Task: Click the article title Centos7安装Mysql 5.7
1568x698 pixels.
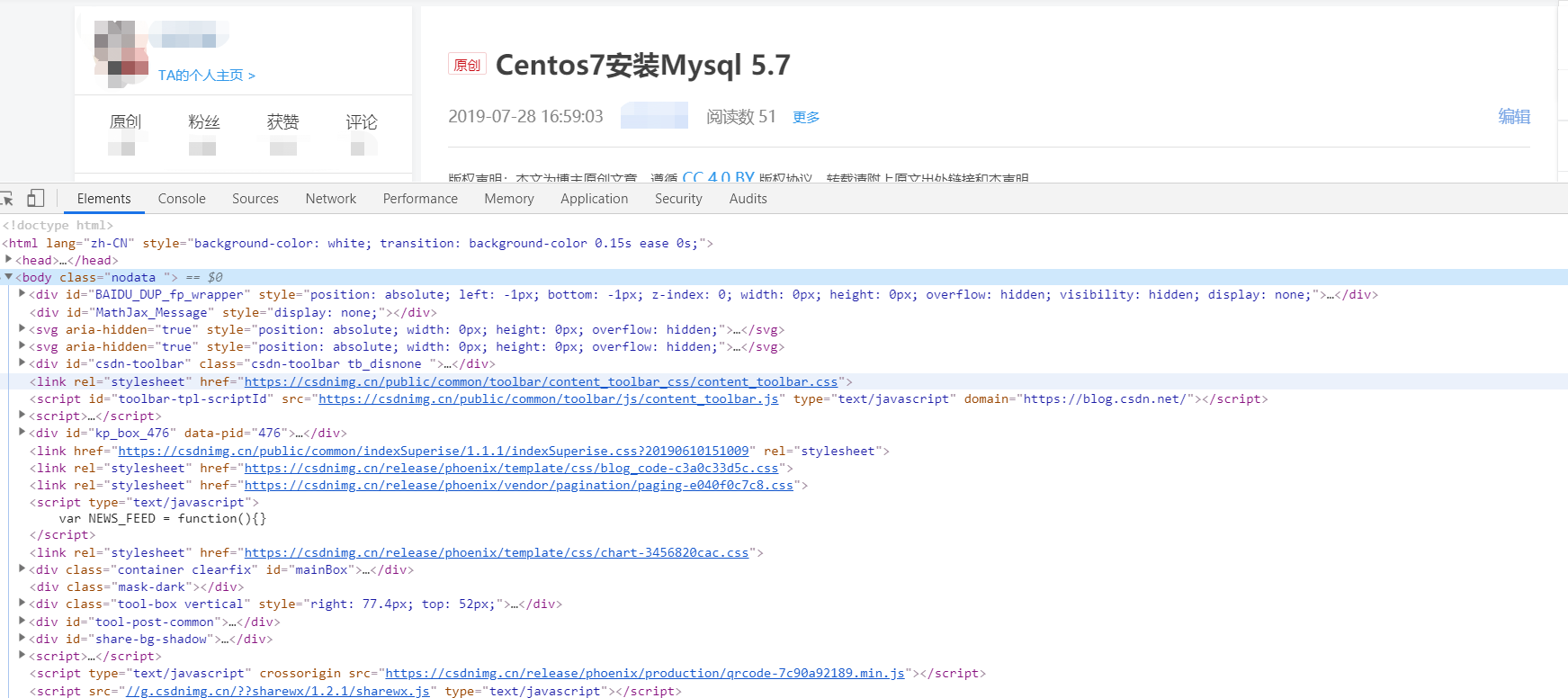Action: coord(642,65)
